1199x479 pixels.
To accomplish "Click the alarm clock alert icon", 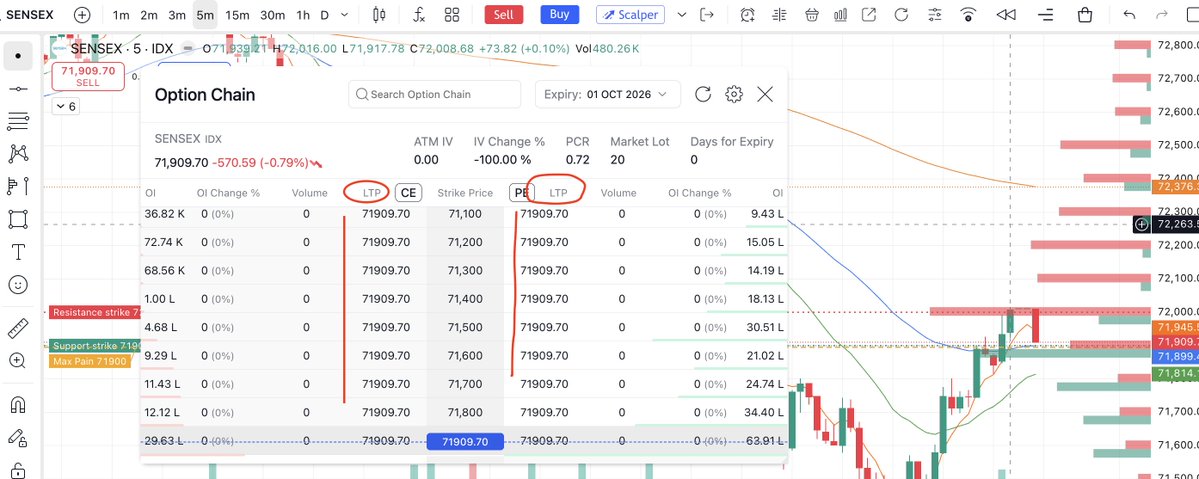I will pyautogui.click(x=747, y=15).
